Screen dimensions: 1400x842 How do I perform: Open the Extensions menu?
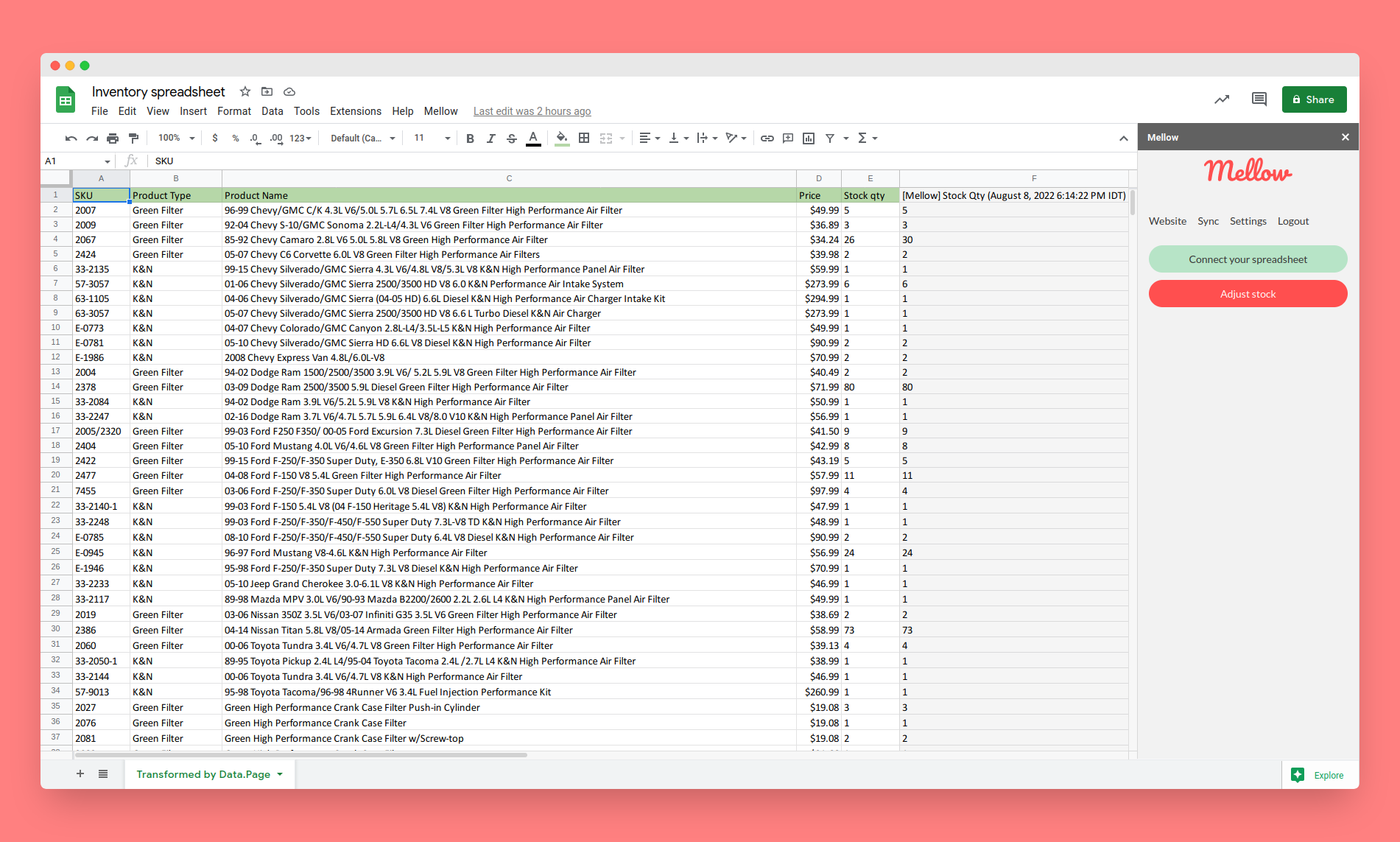(x=356, y=111)
